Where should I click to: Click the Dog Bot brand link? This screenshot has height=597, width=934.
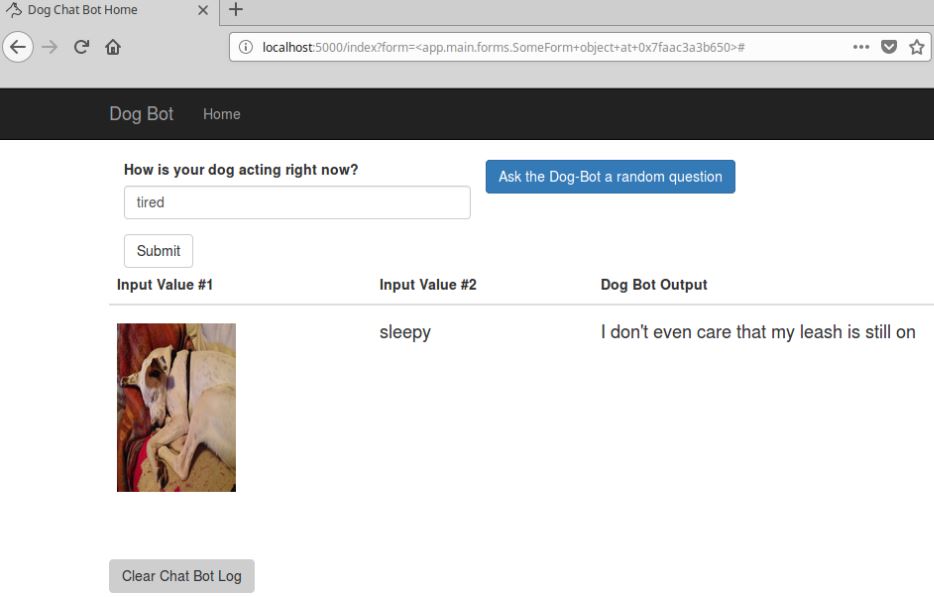[x=141, y=114]
